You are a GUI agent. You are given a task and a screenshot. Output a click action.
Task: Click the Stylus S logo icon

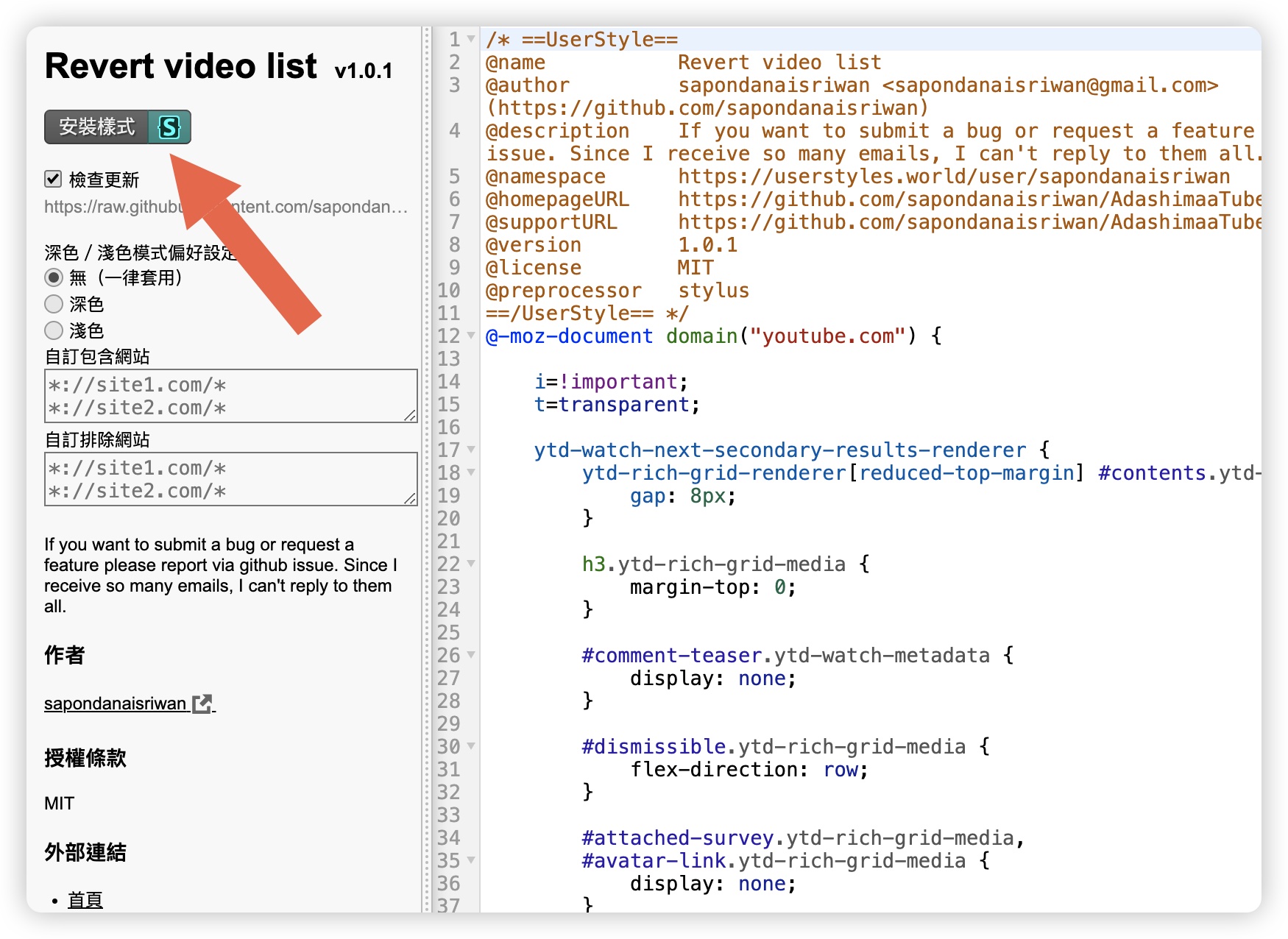(x=169, y=127)
